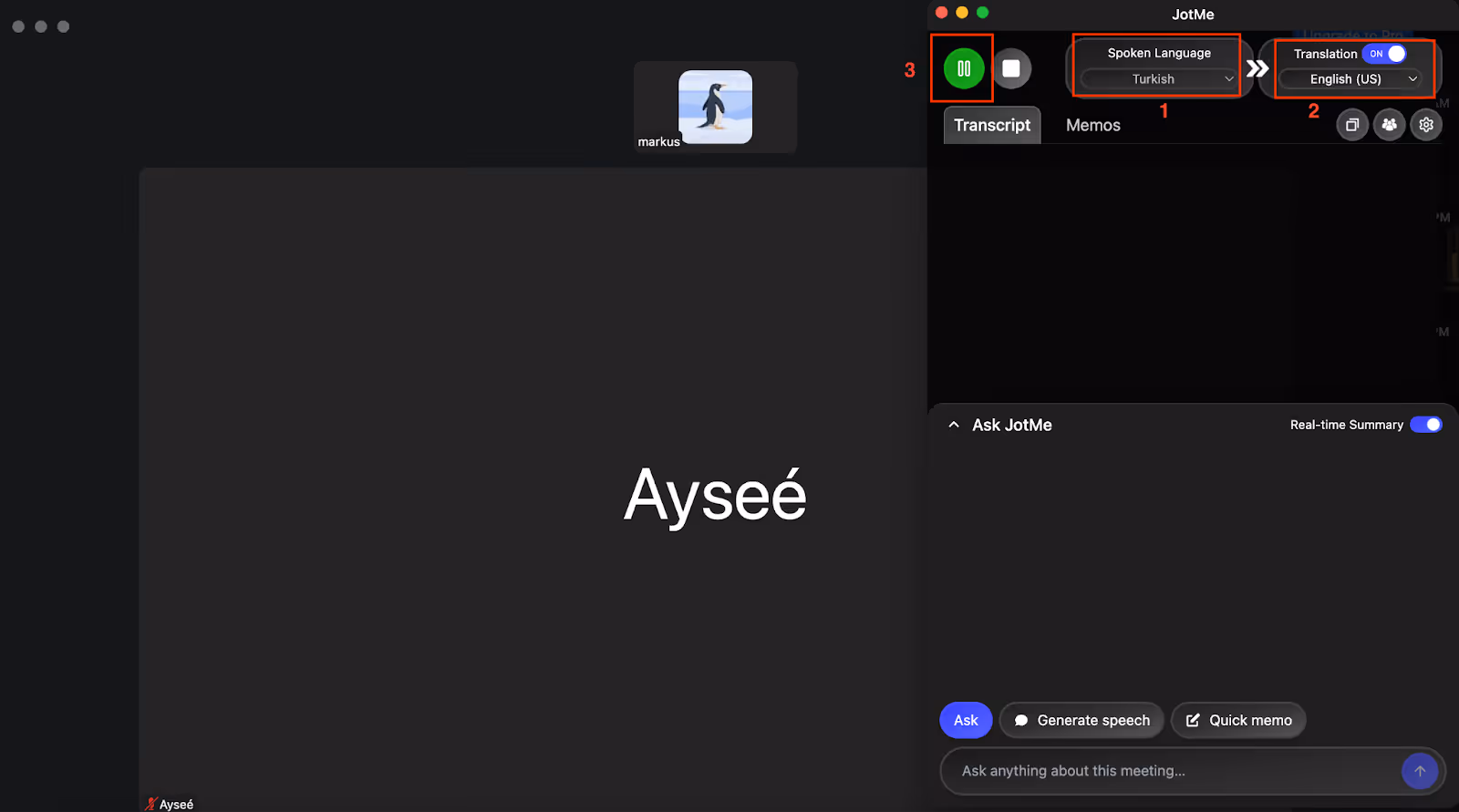The image size is (1459, 812).
Task: Switch to the Memos tab
Action: pos(1093,125)
